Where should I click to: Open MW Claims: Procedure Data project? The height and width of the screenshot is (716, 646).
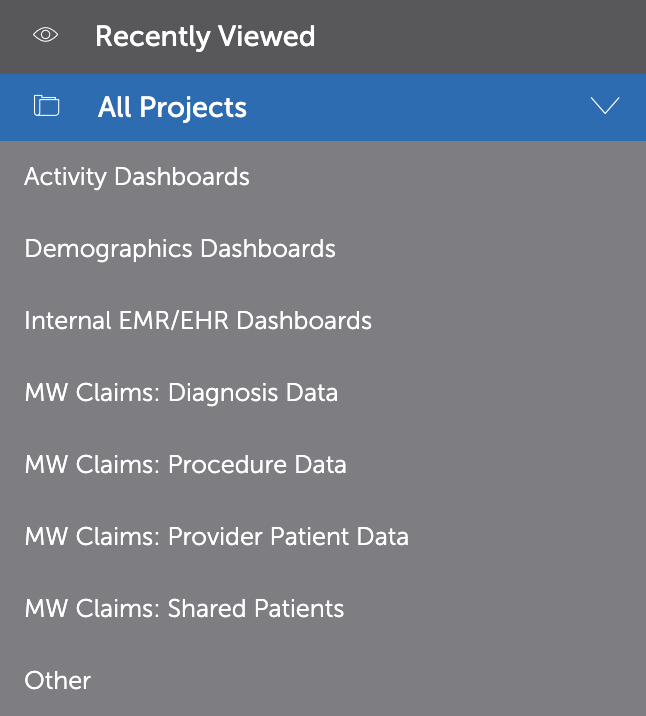[185, 465]
